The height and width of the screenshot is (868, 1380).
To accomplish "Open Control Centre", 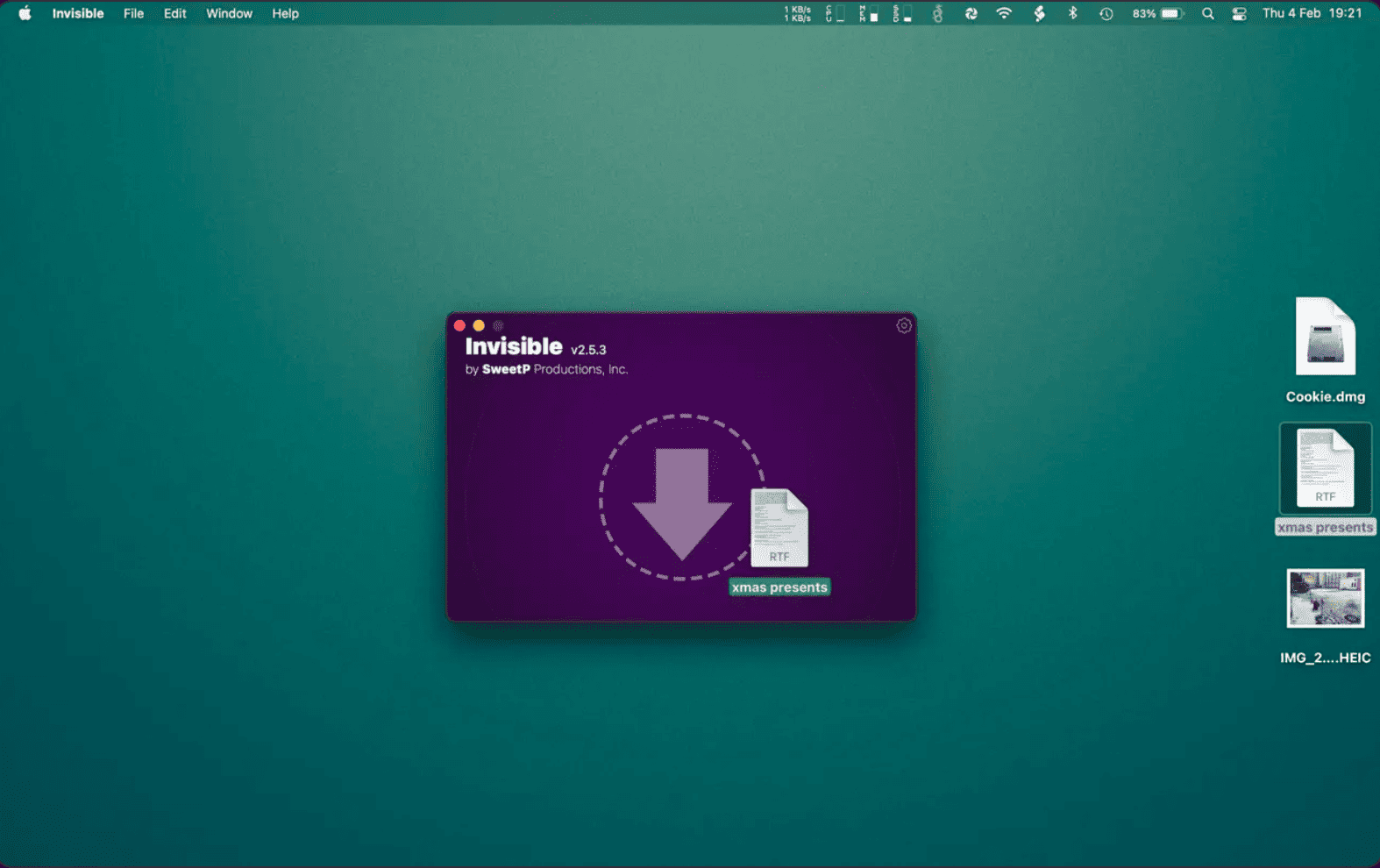I will tap(1239, 13).
